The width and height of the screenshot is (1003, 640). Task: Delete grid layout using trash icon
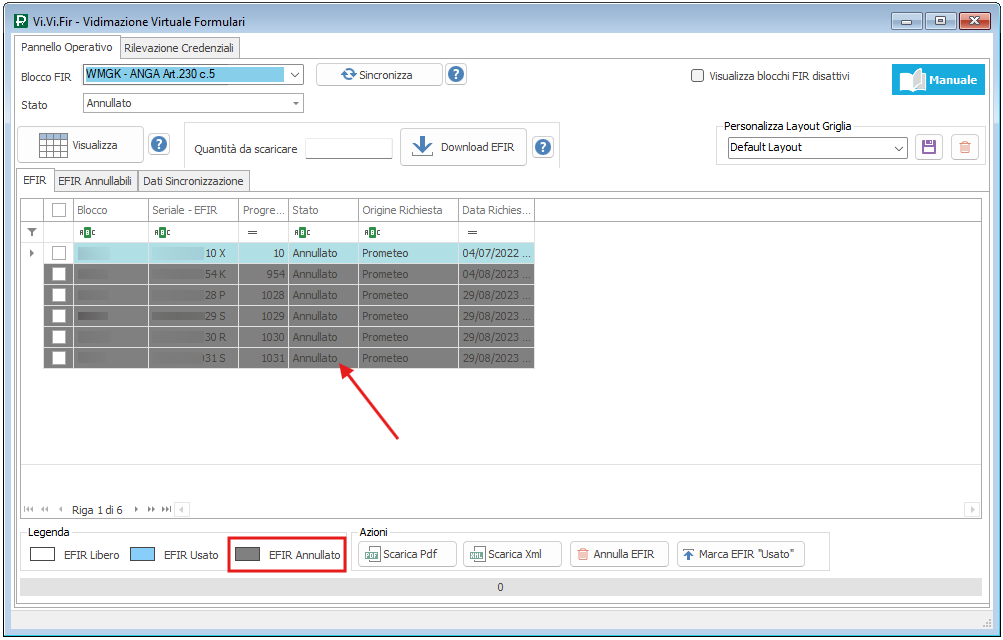[964, 147]
